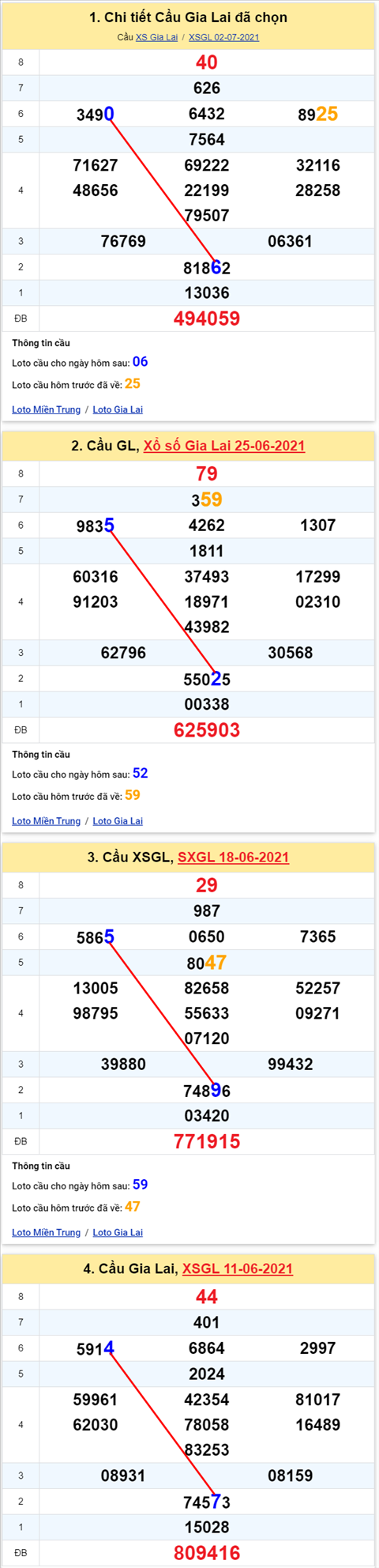
Task: Open the XSGL 02-07-2021 link
Action: [223, 37]
